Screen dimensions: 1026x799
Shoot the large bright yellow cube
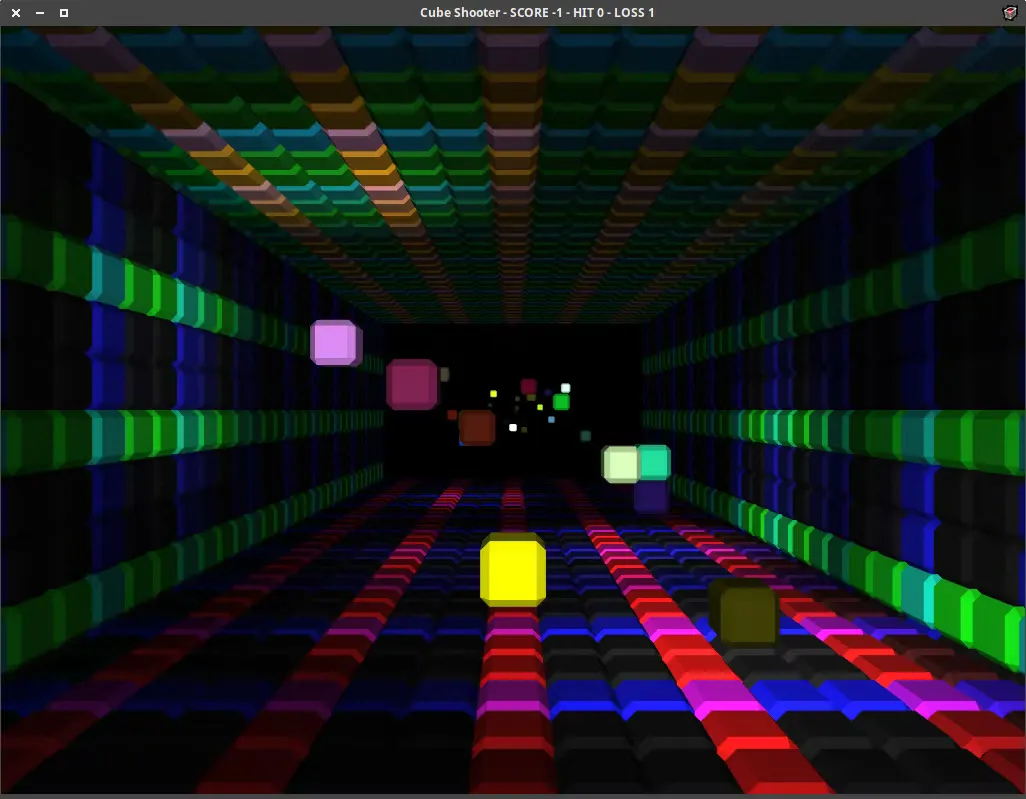pyautogui.click(x=513, y=569)
